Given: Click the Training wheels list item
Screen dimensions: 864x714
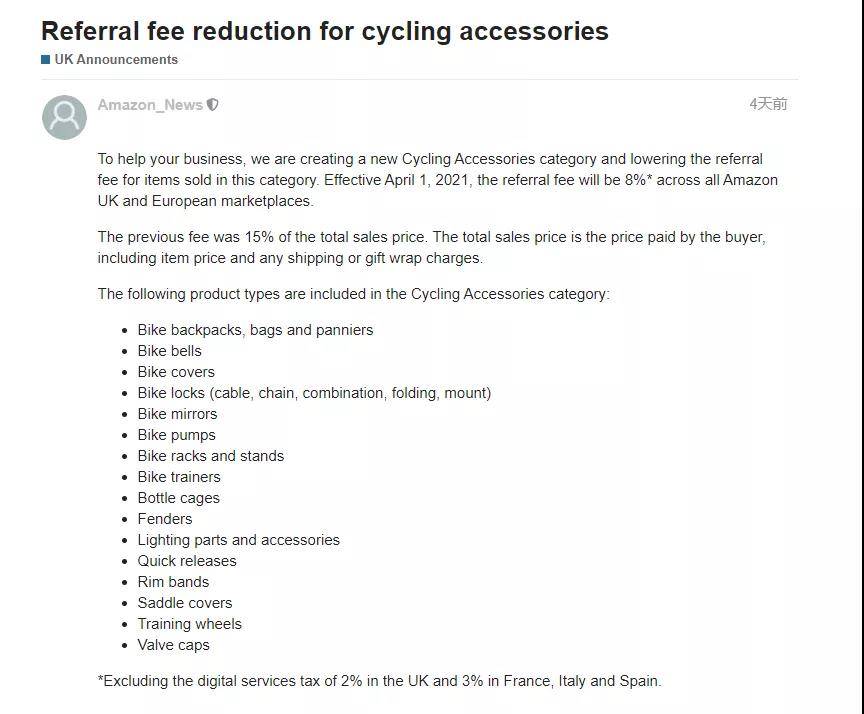Looking at the screenshot, I should [189, 624].
